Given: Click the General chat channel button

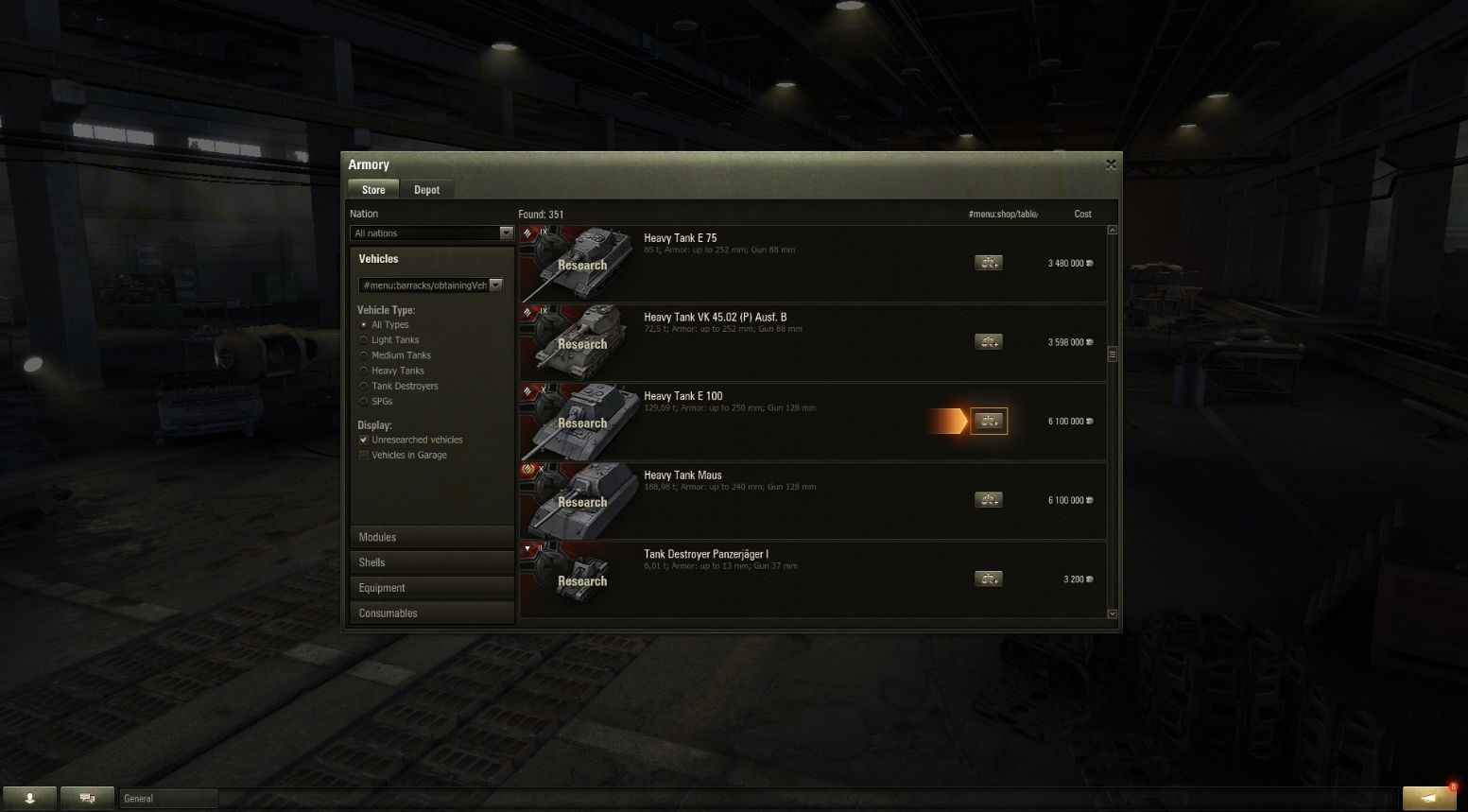Looking at the screenshot, I should (169, 799).
